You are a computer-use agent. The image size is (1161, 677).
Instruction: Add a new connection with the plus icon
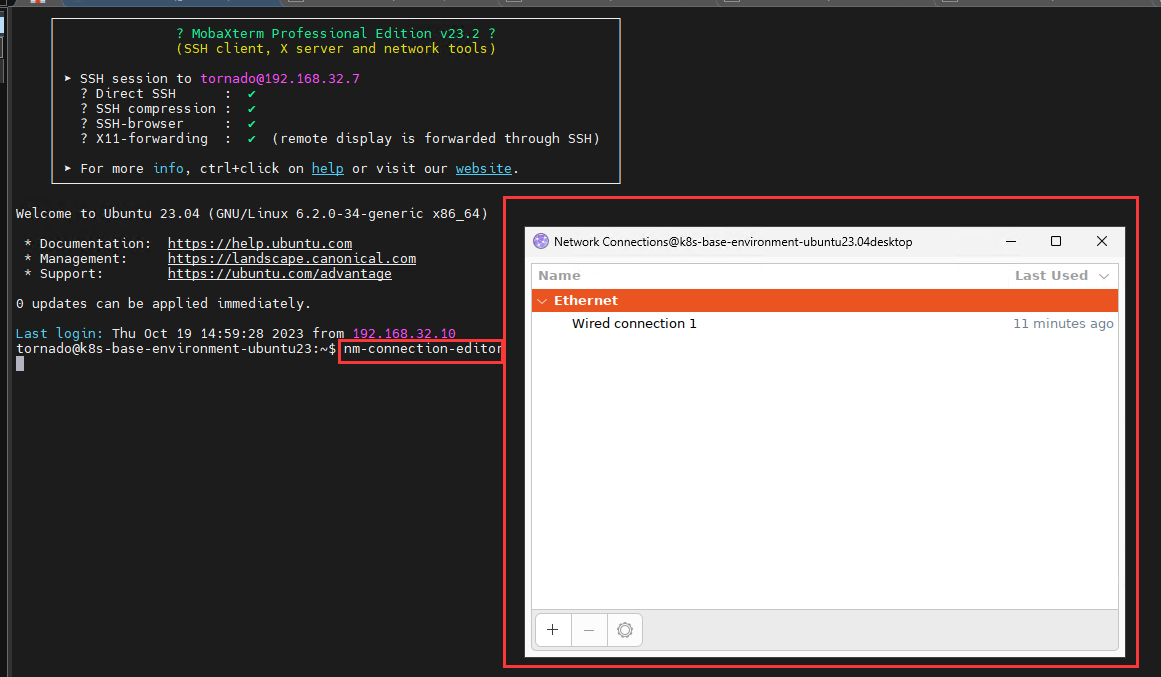coord(553,630)
